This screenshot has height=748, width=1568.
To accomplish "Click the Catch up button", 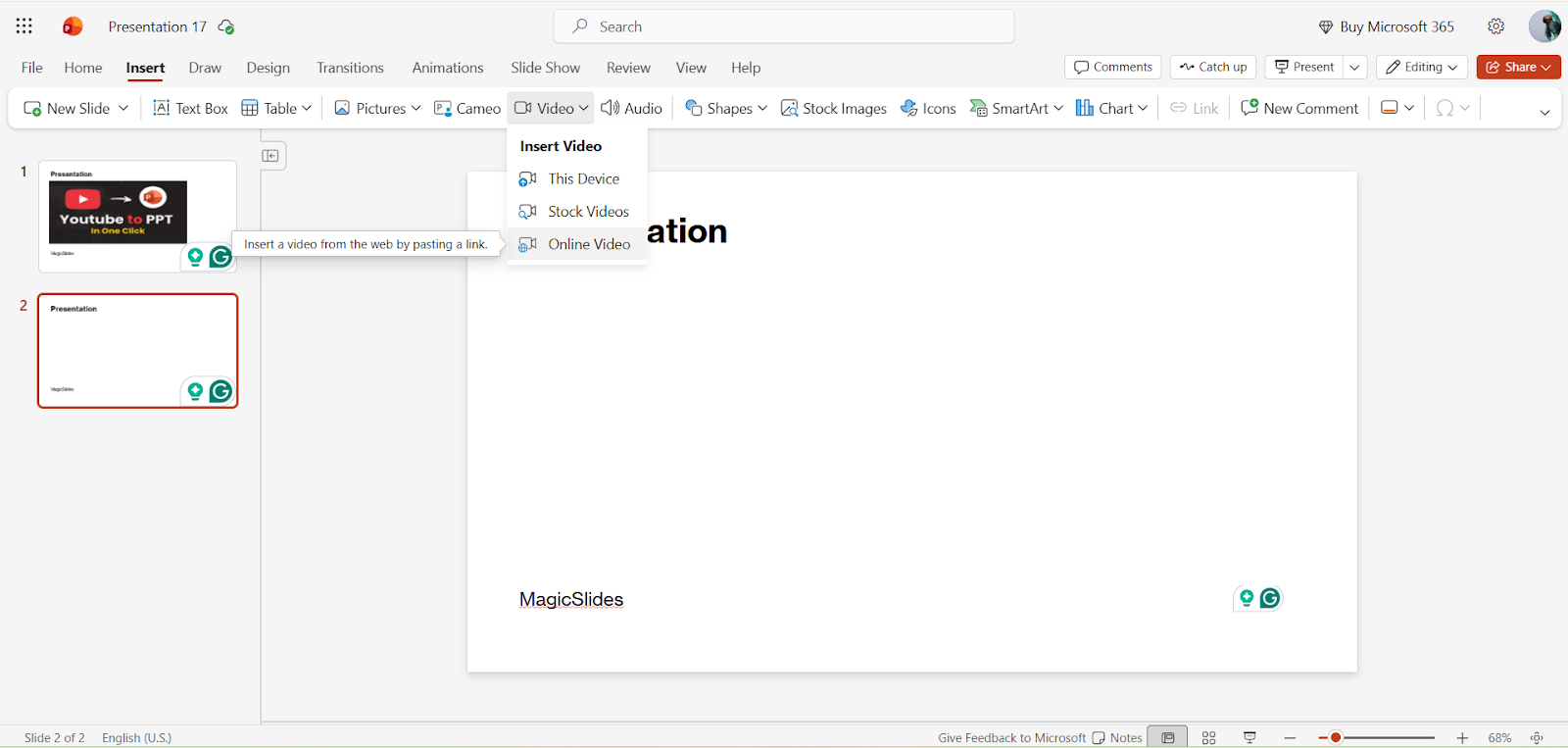I will pyautogui.click(x=1213, y=67).
